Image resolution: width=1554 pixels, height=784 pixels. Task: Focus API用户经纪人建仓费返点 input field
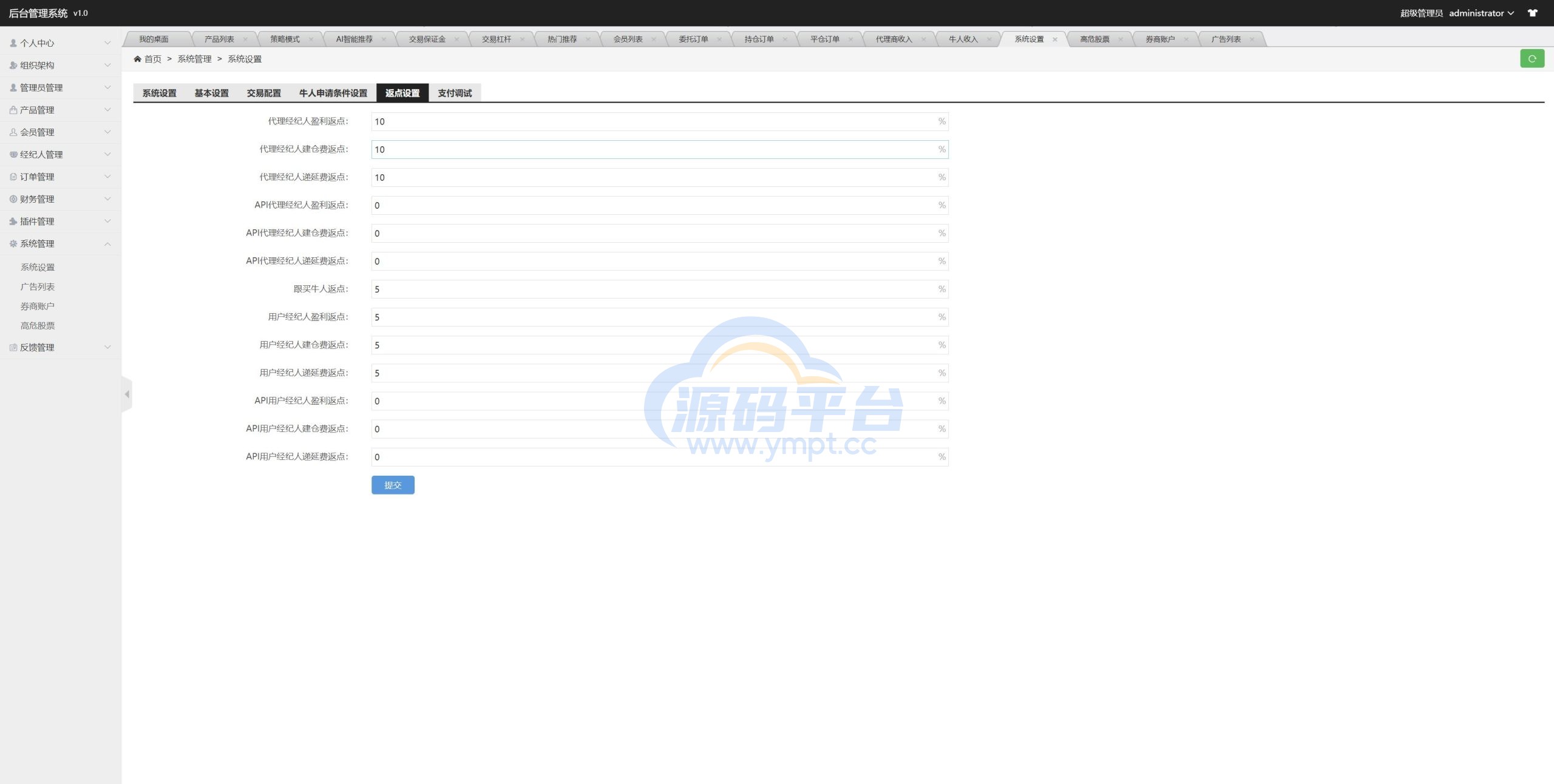[x=660, y=428]
